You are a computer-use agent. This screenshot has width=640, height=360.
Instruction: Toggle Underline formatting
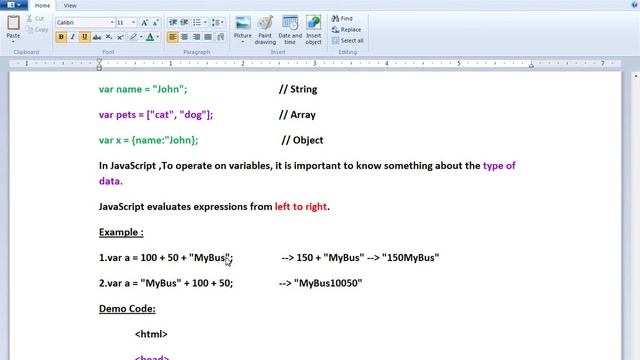(84, 37)
